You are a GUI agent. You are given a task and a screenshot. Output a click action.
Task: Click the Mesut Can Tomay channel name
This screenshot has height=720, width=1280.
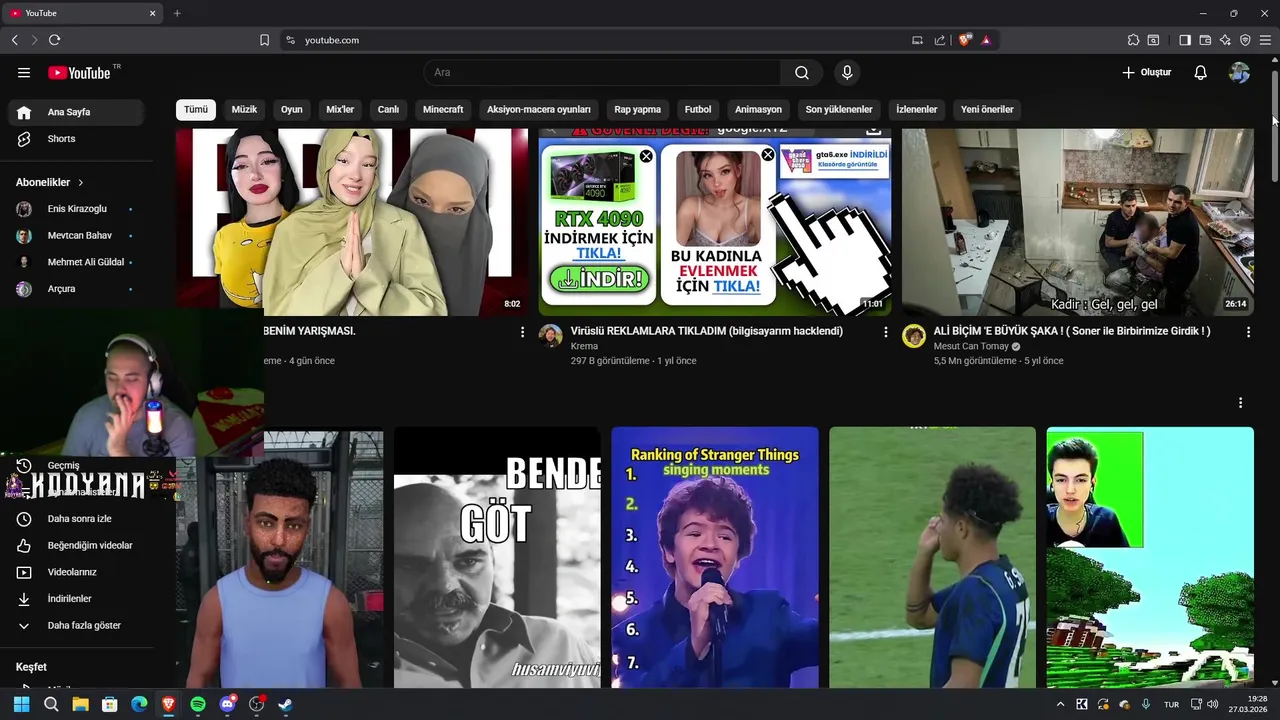tap(971, 346)
